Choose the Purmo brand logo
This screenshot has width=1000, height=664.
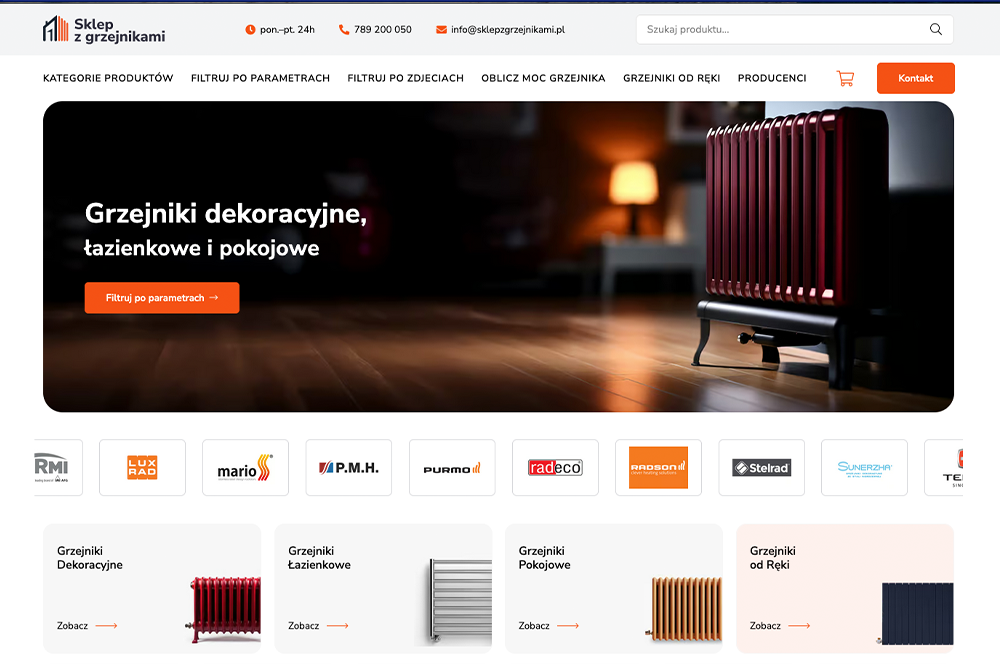click(x=452, y=467)
